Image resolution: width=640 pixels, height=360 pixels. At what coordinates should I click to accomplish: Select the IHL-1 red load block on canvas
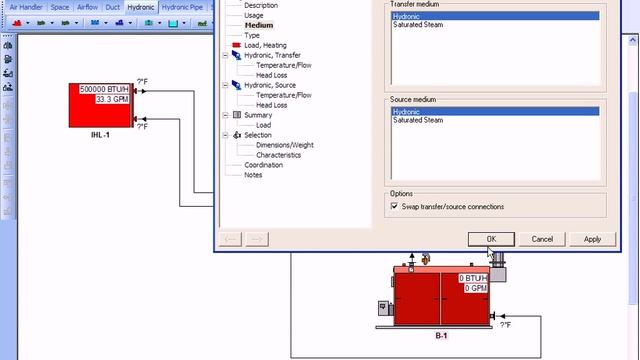pyautogui.click(x=101, y=105)
